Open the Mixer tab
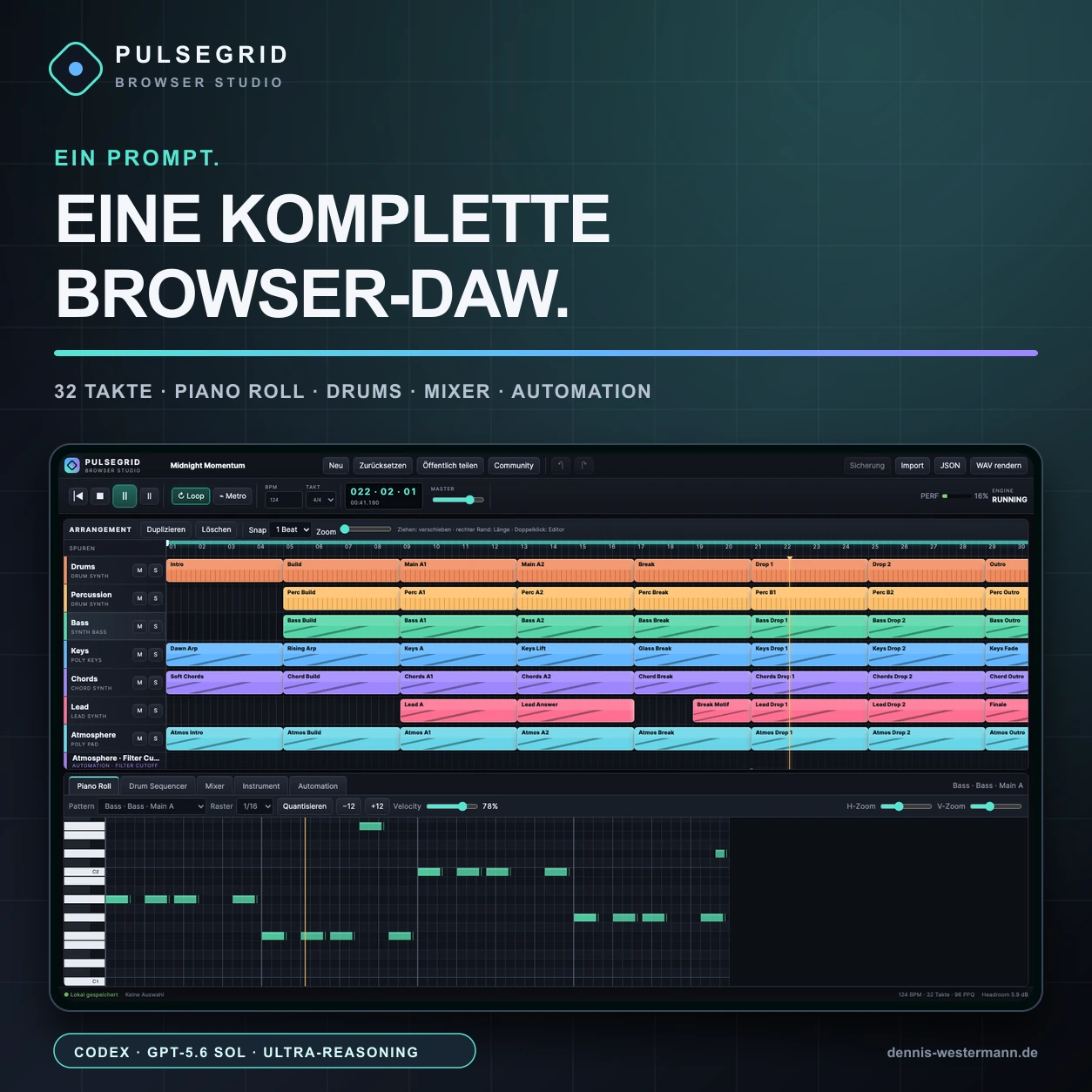The height and width of the screenshot is (1092, 1092). (214, 785)
